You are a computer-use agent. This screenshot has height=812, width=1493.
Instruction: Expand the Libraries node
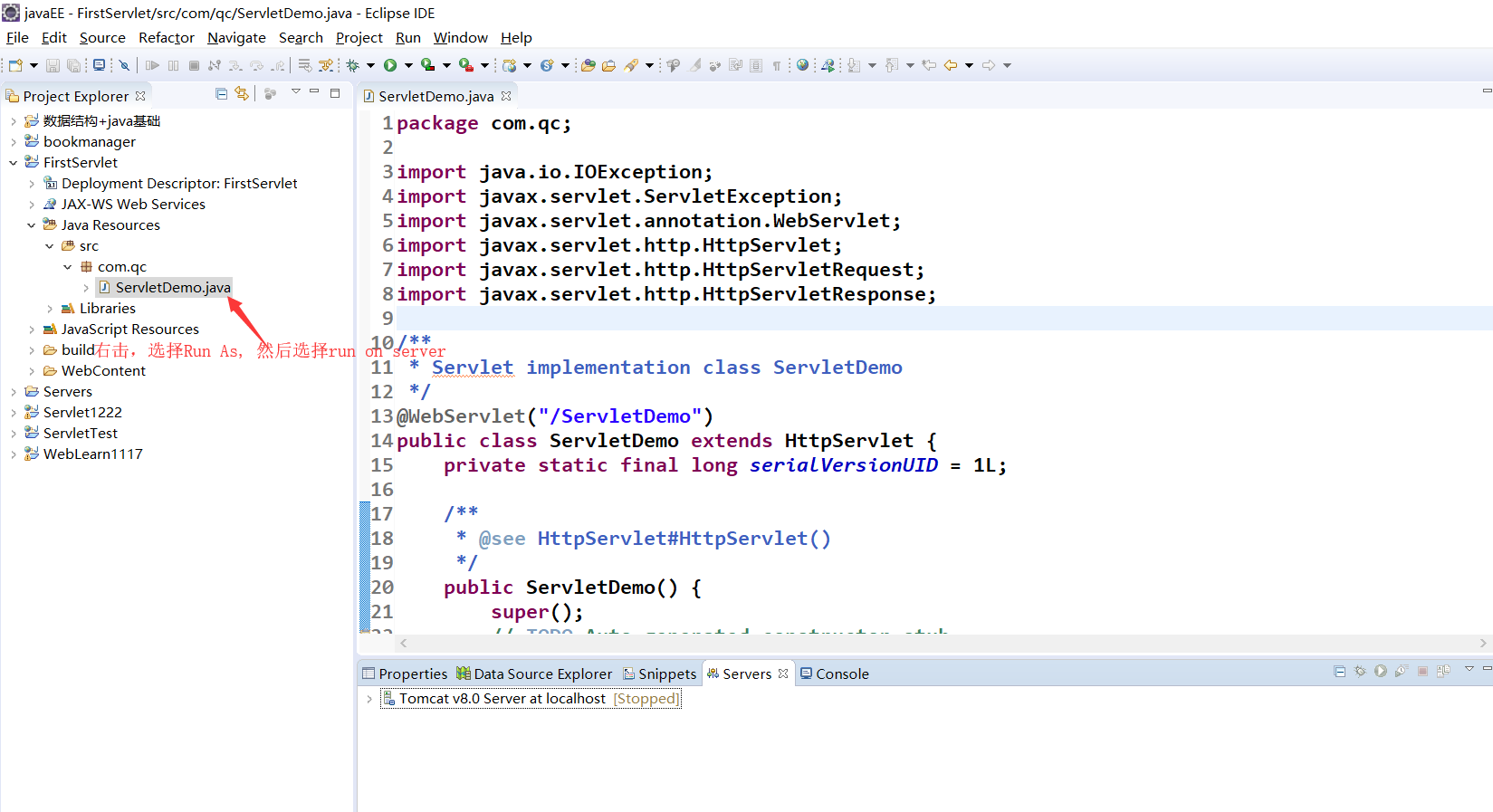[x=50, y=309]
